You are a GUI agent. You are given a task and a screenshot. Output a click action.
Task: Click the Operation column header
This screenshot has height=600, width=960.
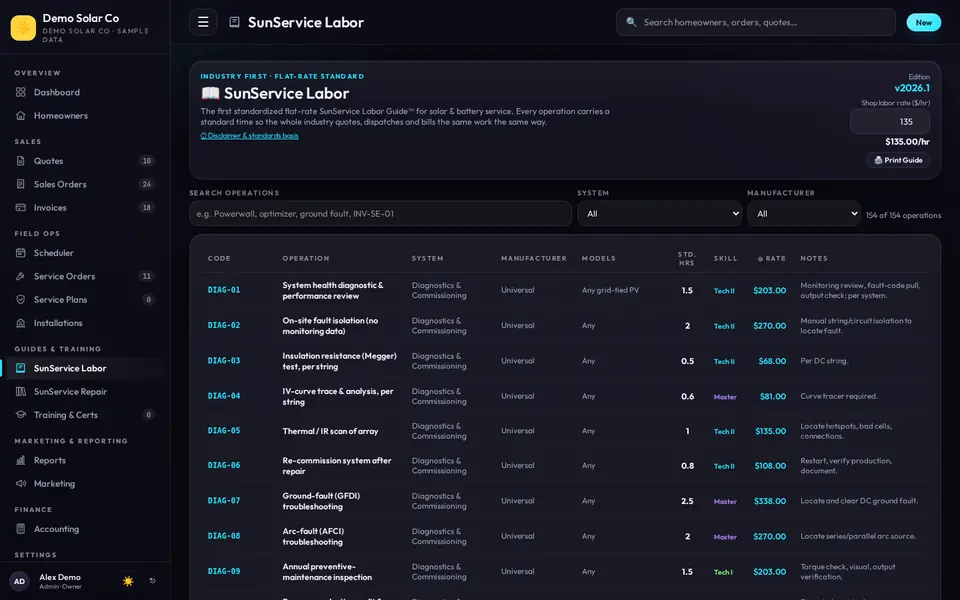click(x=306, y=258)
